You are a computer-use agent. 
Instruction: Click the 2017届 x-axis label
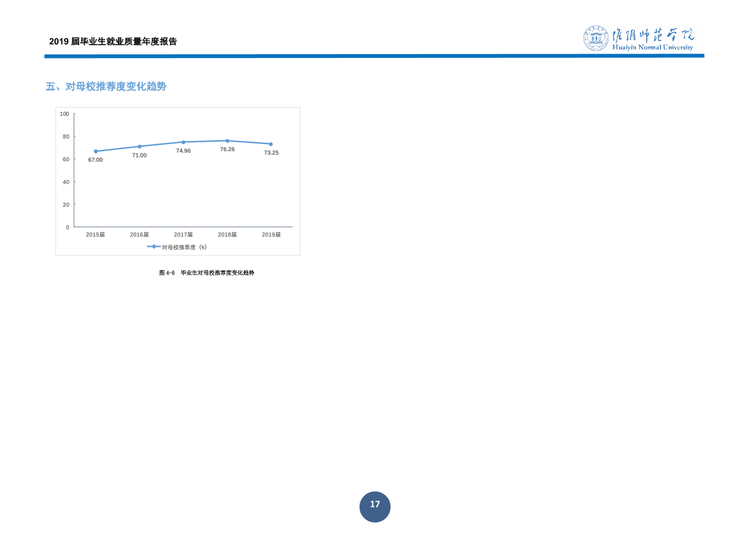pos(183,234)
